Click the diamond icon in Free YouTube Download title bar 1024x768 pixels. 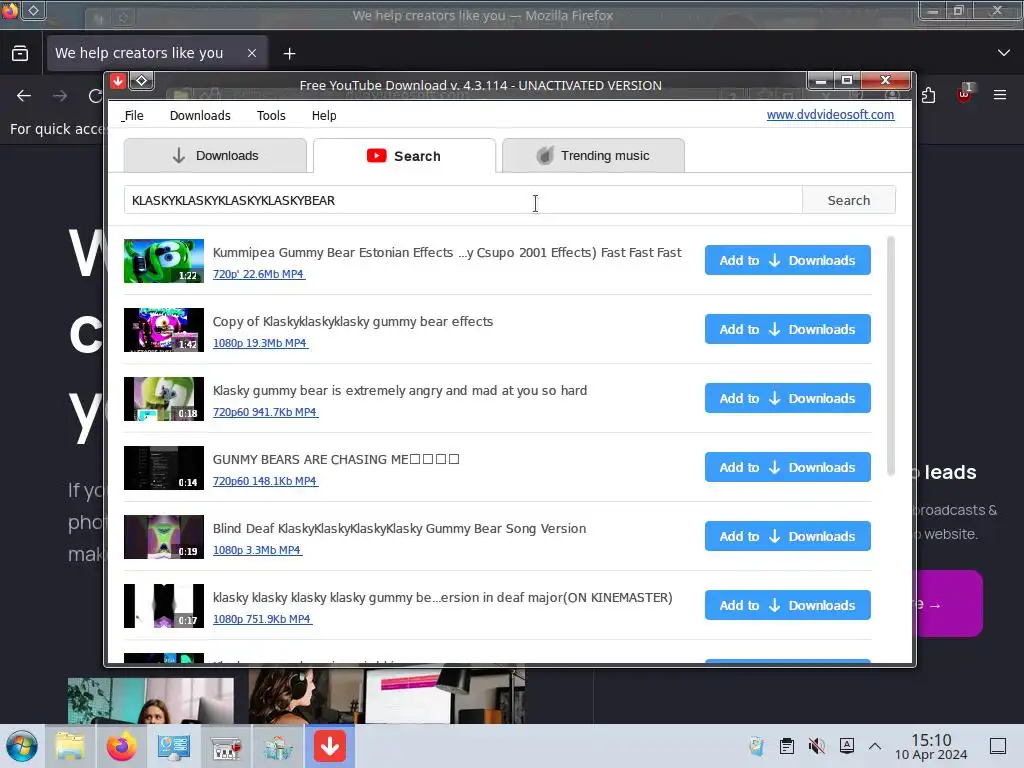click(x=142, y=81)
